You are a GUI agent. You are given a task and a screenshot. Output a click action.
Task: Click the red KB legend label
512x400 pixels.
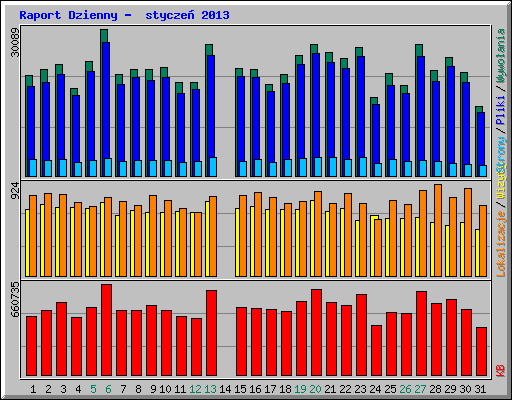(500, 371)
